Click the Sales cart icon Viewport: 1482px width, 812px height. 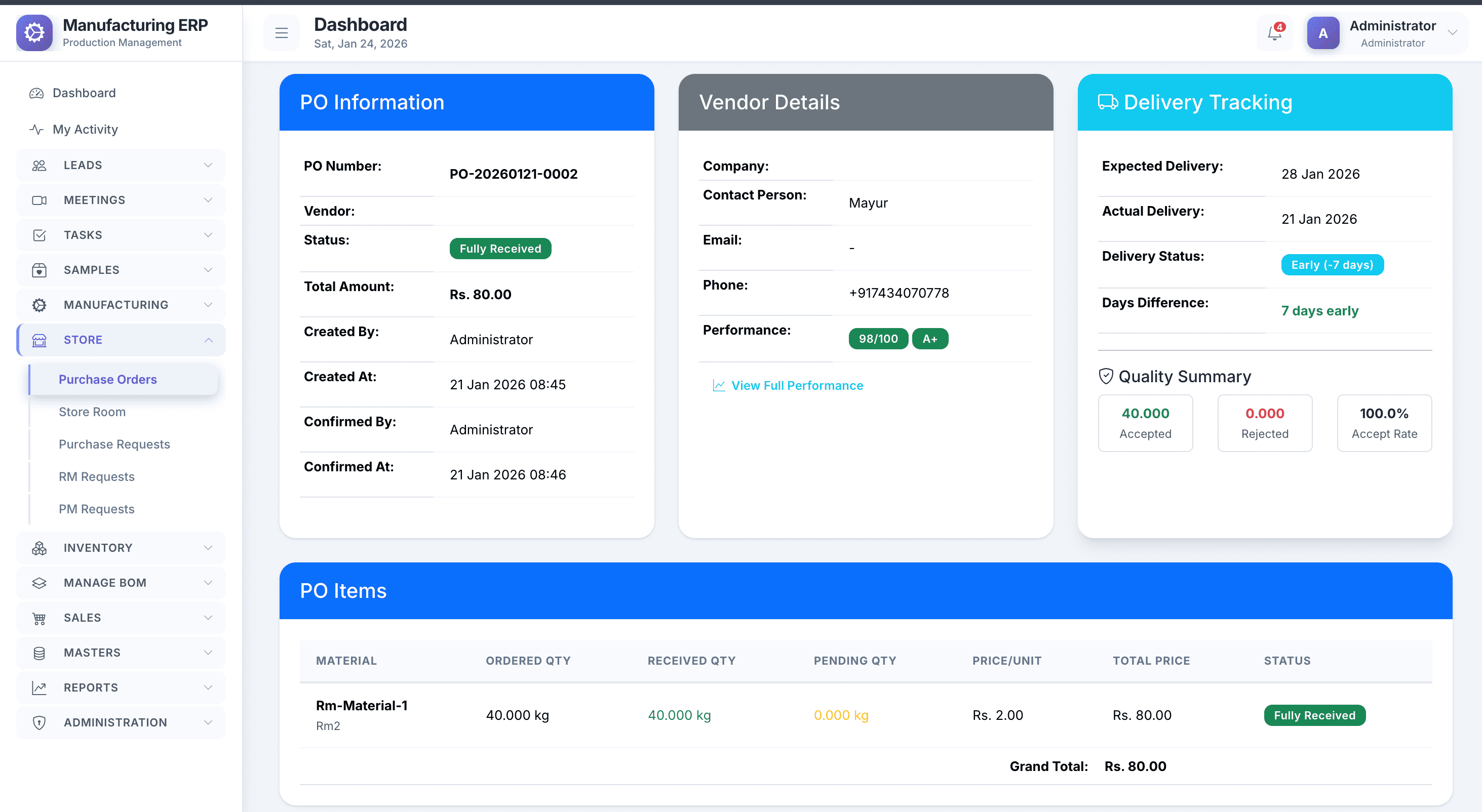point(39,618)
